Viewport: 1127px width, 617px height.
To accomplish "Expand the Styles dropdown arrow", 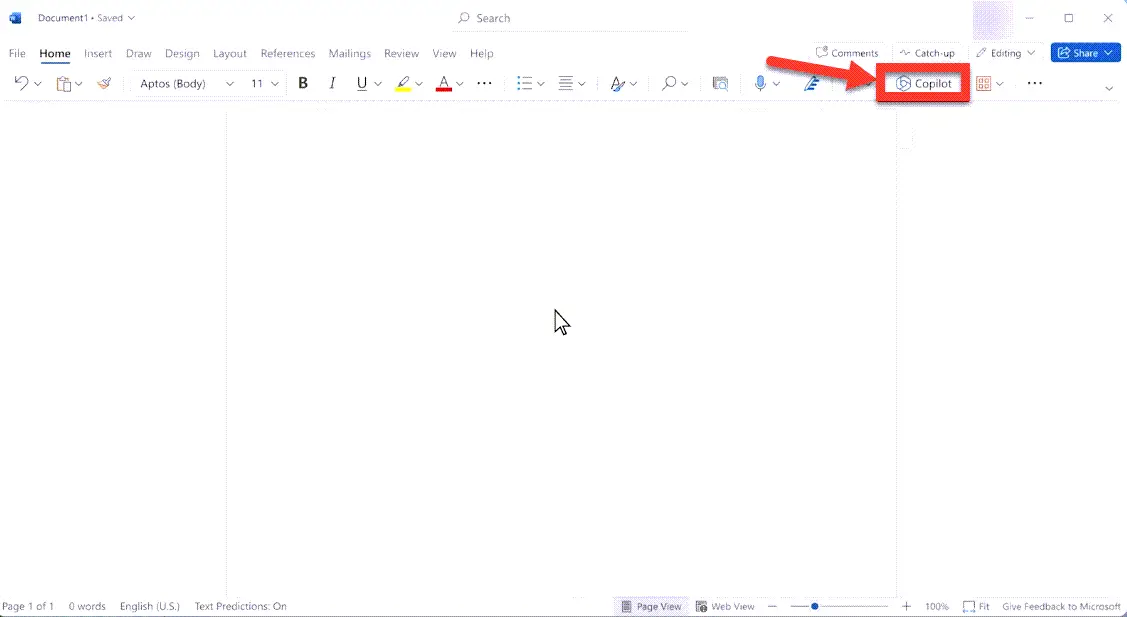I will click(633, 84).
